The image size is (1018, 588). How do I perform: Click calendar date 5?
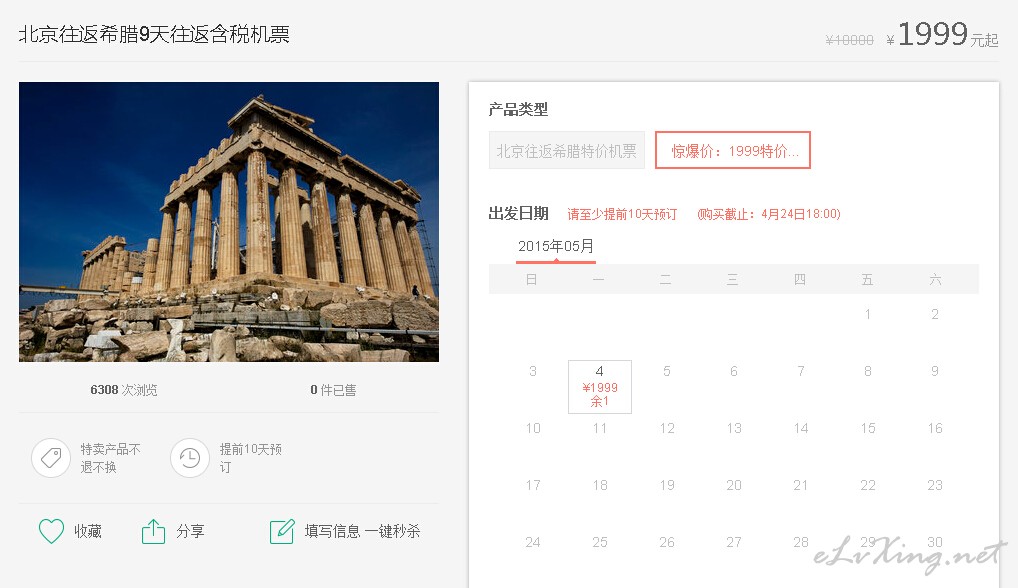pyautogui.click(x=667, y=371)
